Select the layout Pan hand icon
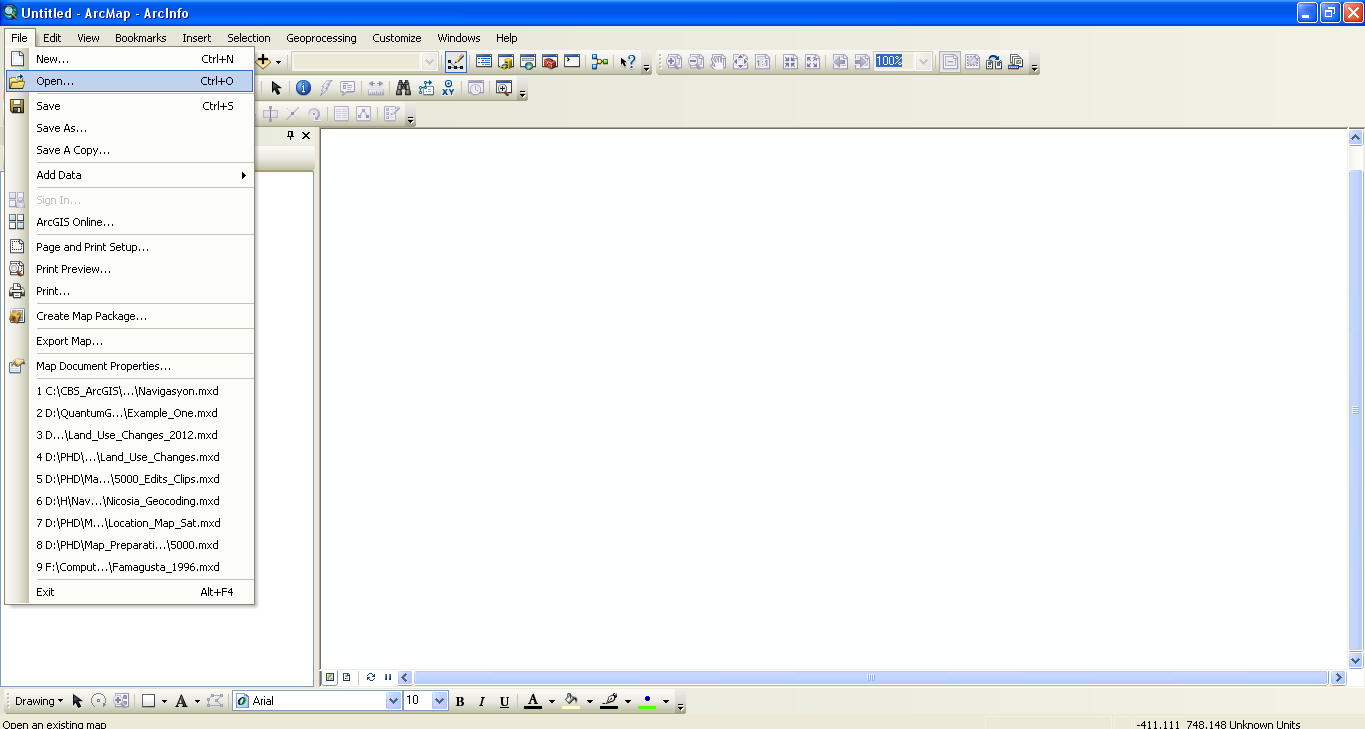Screen dimensions: 1365x729 click(x=718, y=61)
